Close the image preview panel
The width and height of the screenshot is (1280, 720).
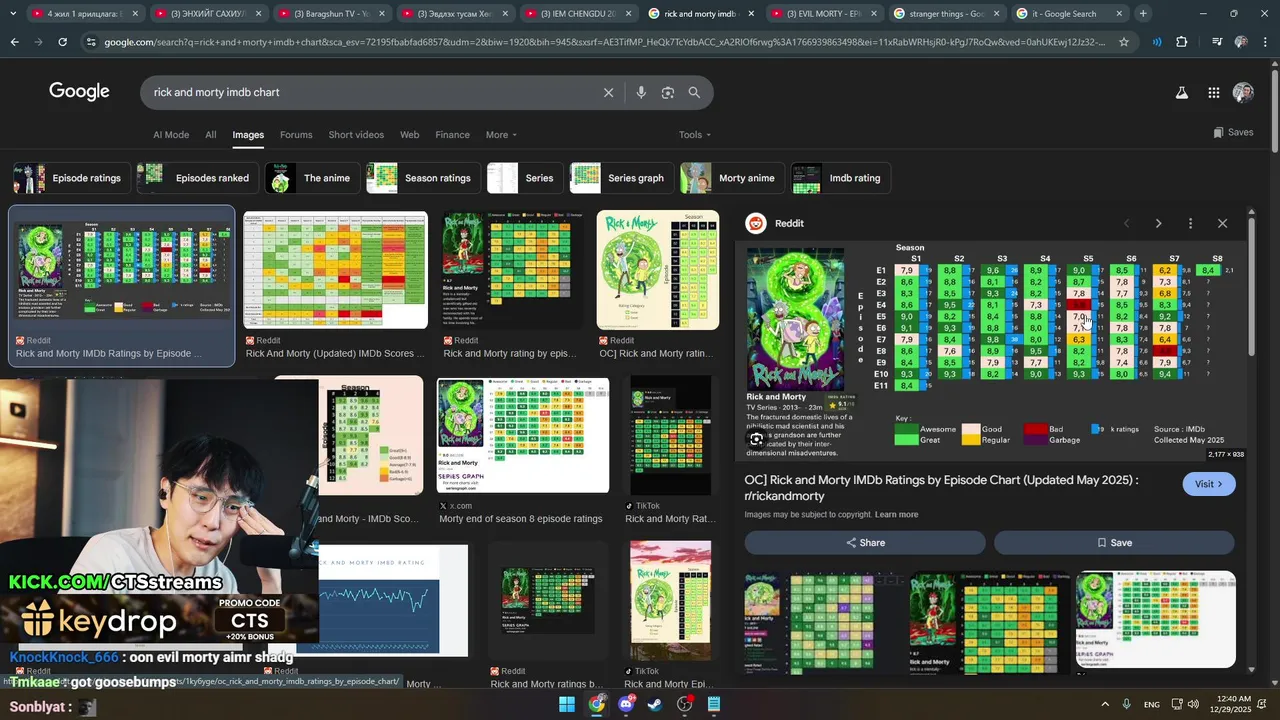pyautogui.click(x=1222, y=223)
